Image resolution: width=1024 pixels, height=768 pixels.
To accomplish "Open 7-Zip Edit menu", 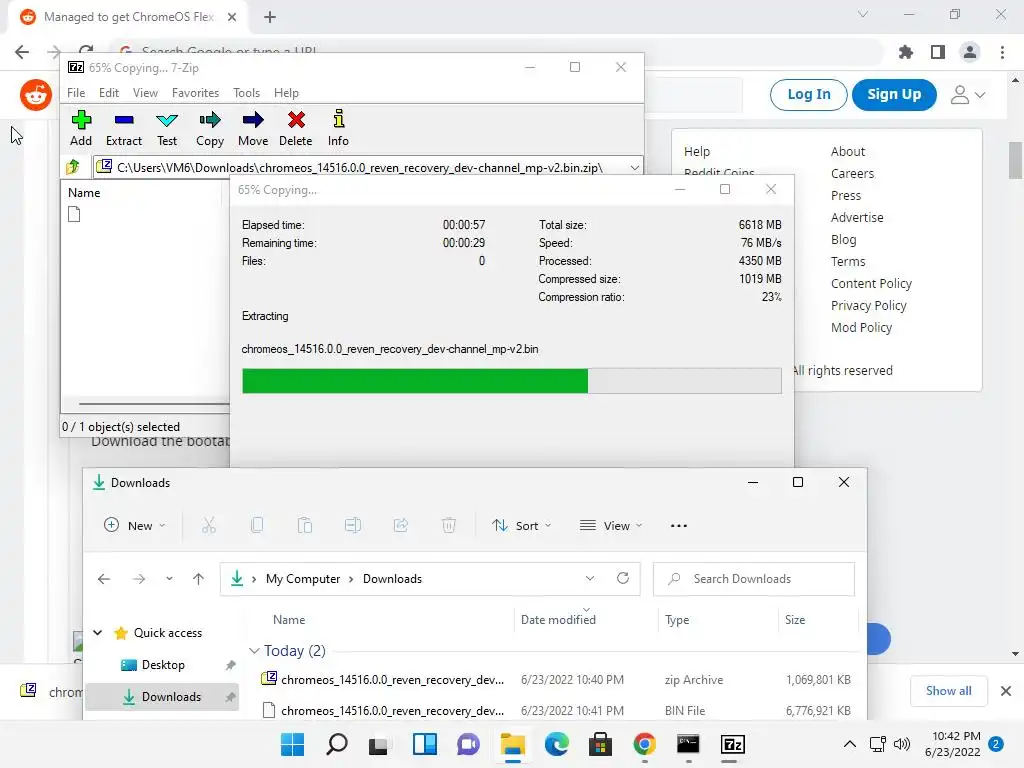I will coord(108,93).
